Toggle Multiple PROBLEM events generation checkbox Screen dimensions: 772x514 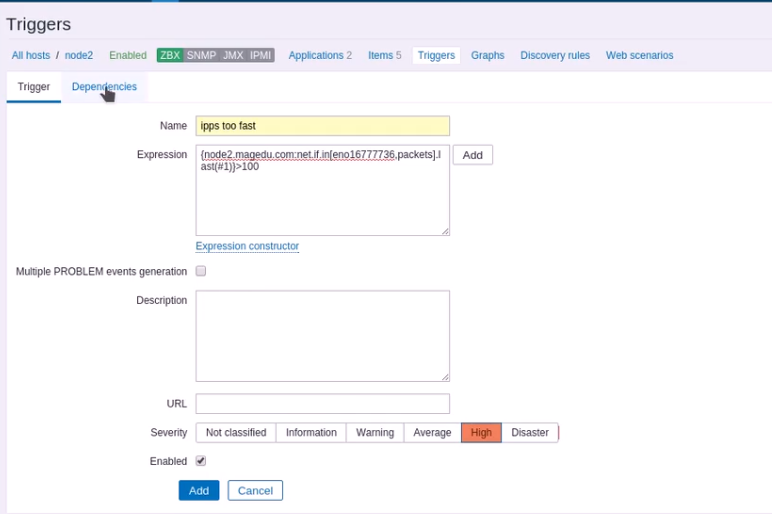coord(201,271)
